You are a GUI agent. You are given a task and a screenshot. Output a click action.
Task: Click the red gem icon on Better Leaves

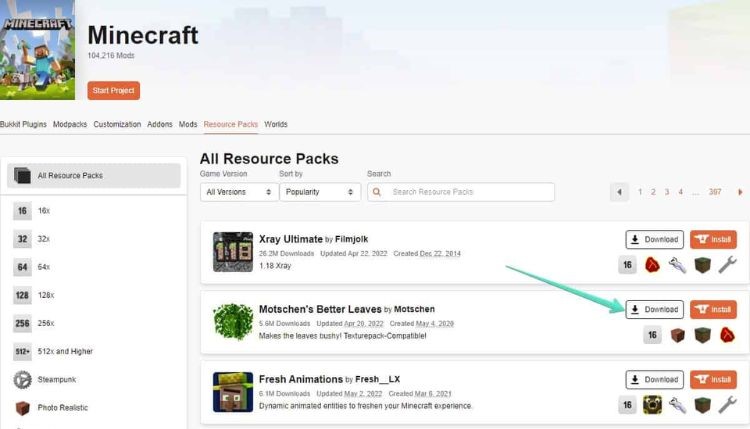728,335
